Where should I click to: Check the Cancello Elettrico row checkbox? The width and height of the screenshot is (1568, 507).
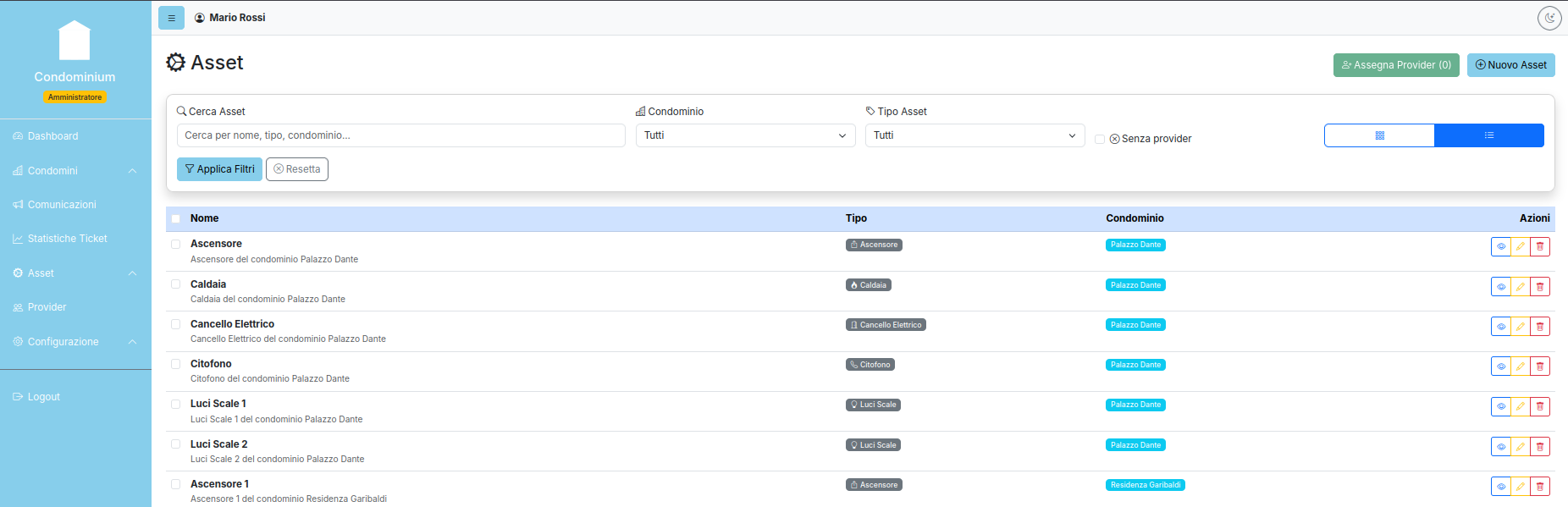(x=175, y=324)
